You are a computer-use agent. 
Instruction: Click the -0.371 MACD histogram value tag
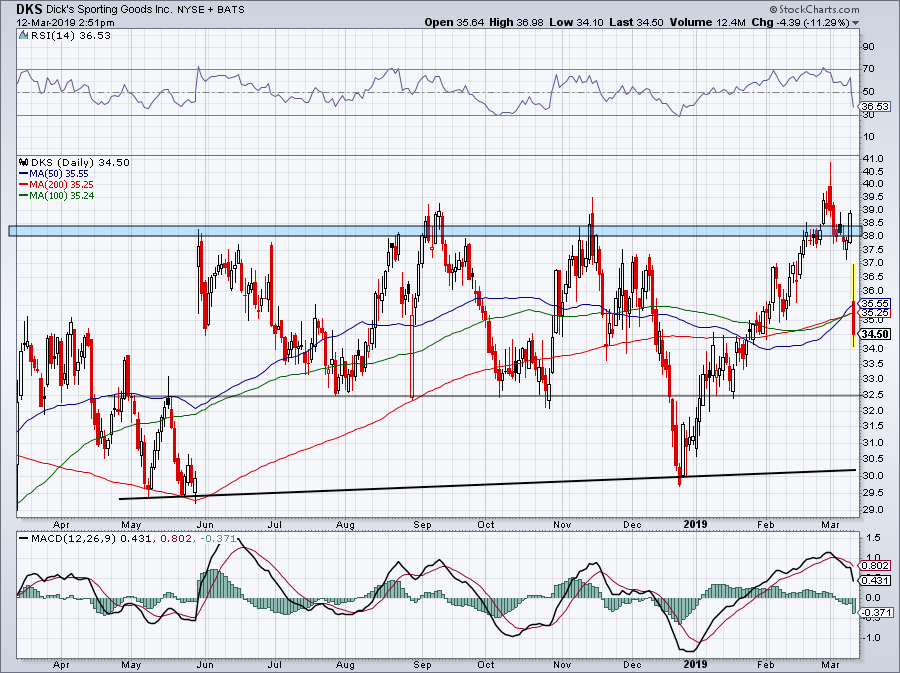coord(875,613)
